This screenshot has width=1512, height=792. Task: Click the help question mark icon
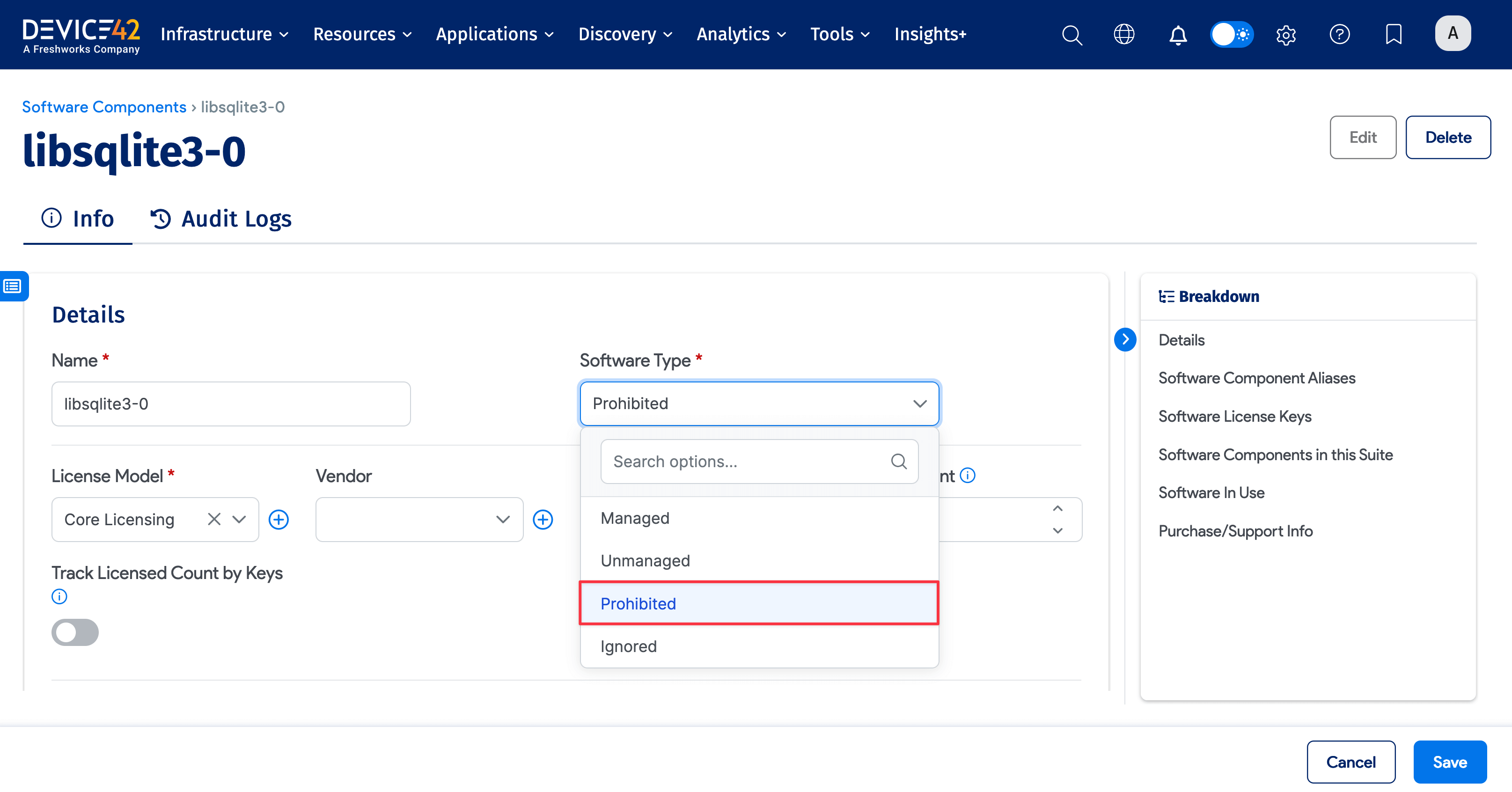point(1340,35)
